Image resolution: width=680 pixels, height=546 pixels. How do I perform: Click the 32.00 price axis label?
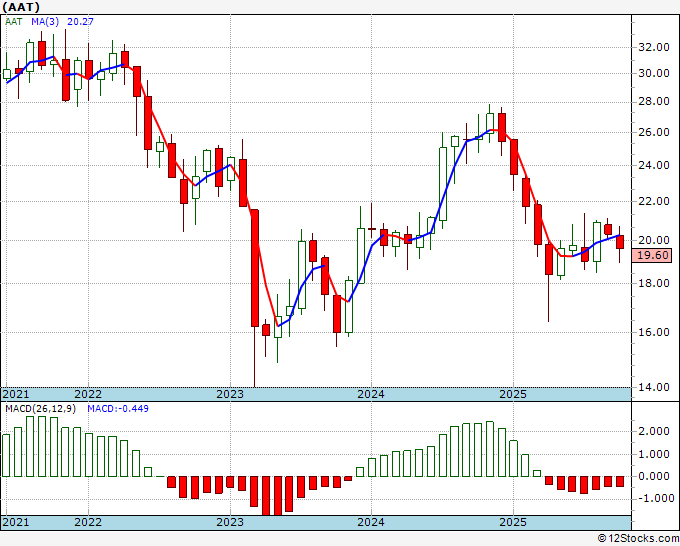654,47
